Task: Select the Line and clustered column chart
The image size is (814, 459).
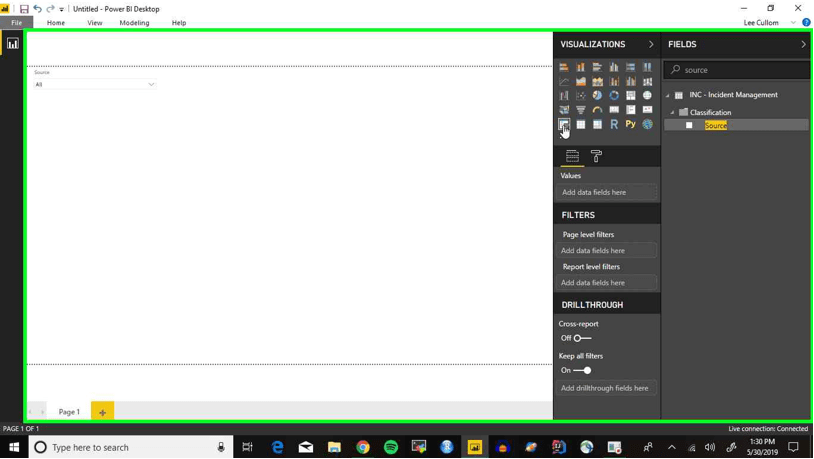Action: [x=630, y=82]
